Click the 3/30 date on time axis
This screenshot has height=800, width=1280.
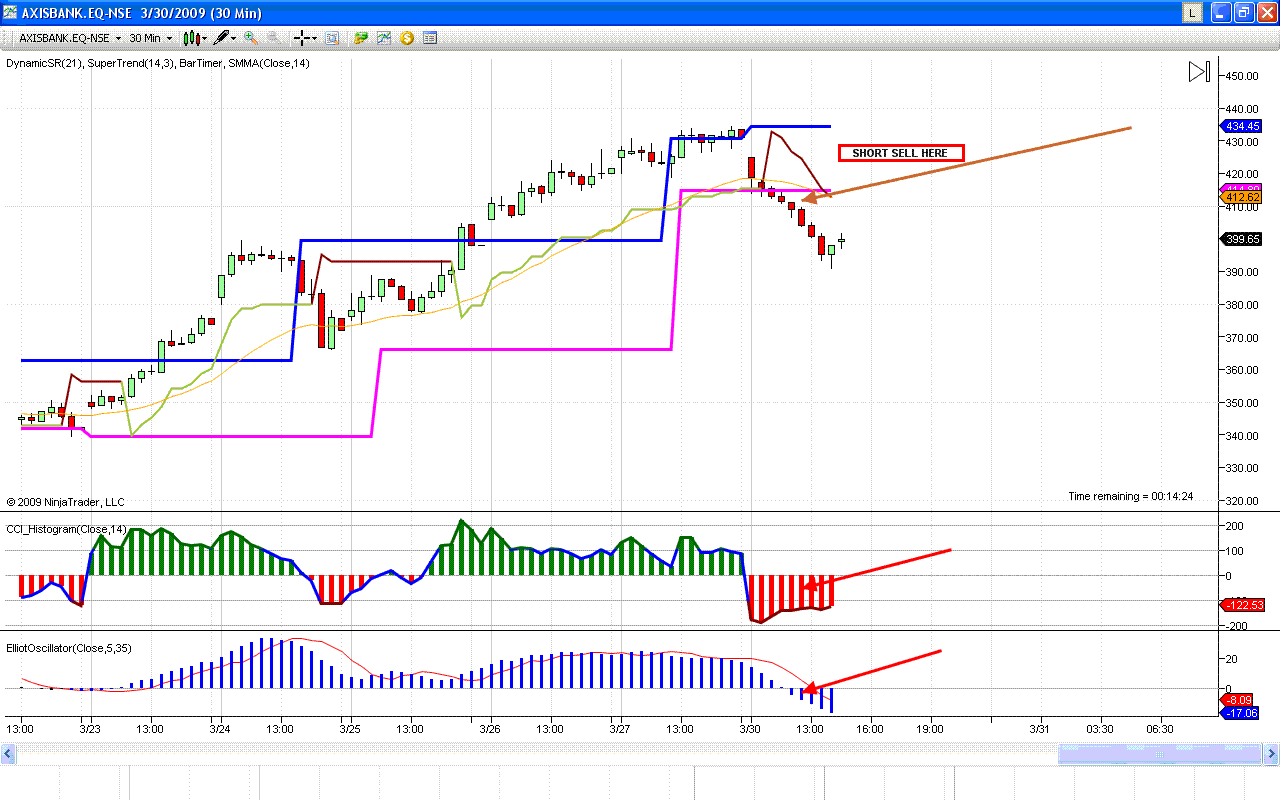(750, 729)
